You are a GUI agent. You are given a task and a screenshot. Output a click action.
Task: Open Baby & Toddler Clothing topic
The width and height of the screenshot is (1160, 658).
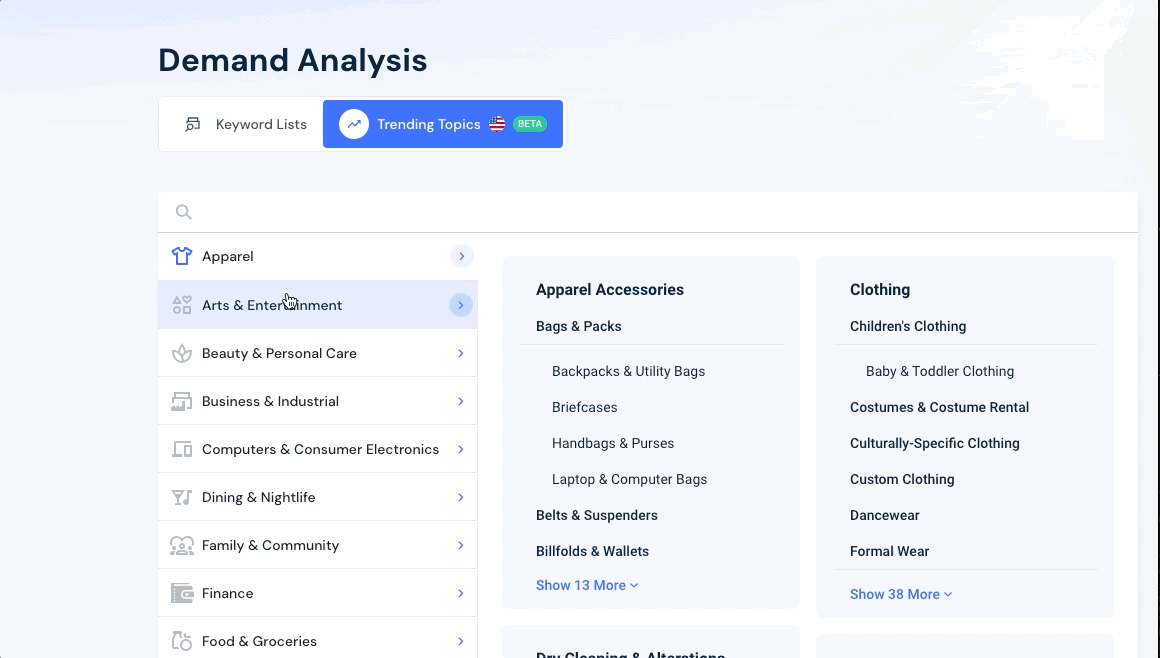pyautogui.click(x=940, y=372)
